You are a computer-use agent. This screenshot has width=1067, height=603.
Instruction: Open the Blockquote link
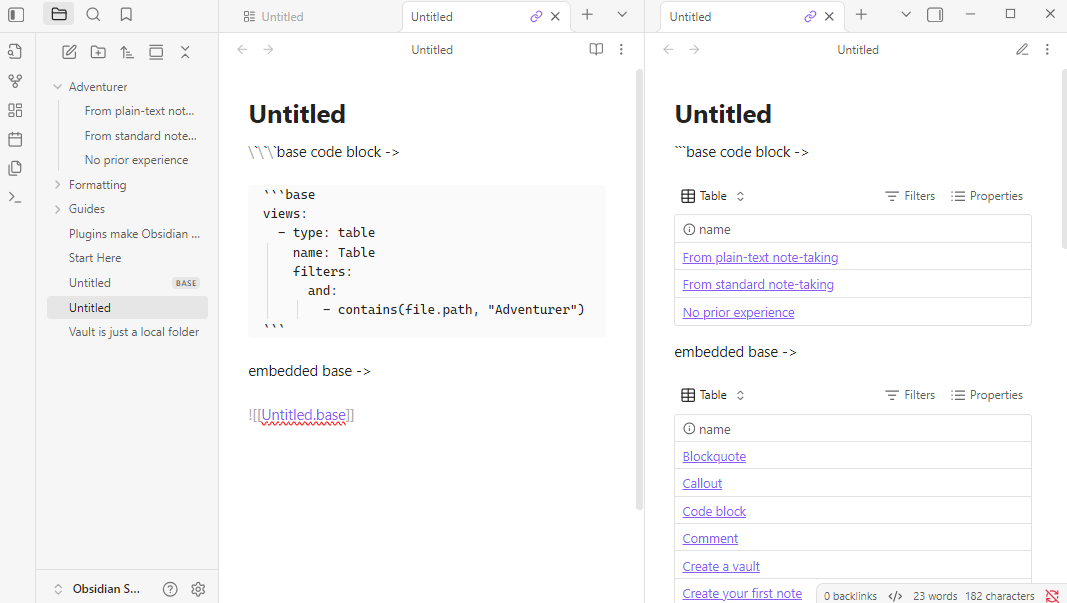[x=714, y=457]
